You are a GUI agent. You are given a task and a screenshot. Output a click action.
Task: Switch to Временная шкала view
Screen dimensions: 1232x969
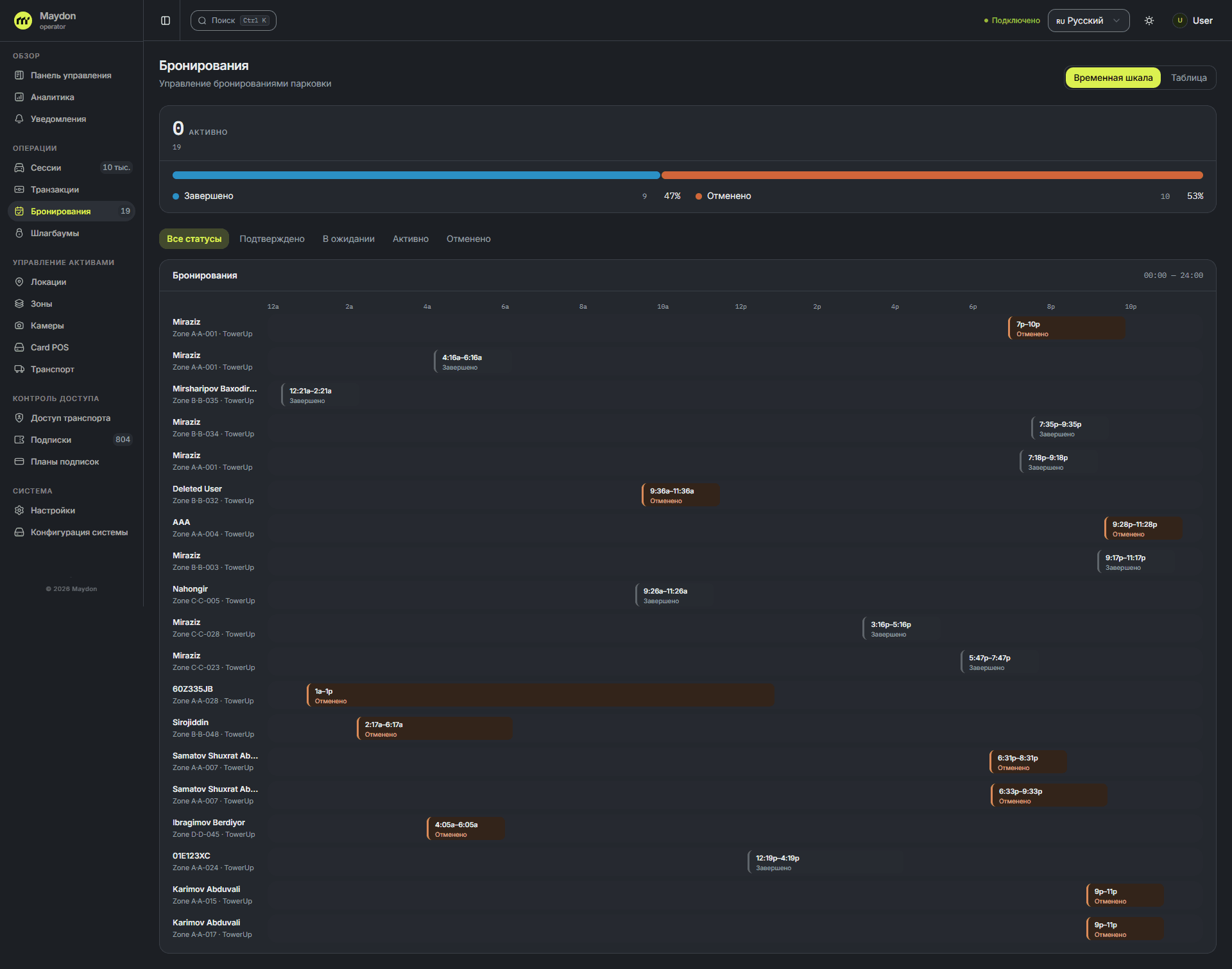pyautogui.click(x=1113, y=78)
